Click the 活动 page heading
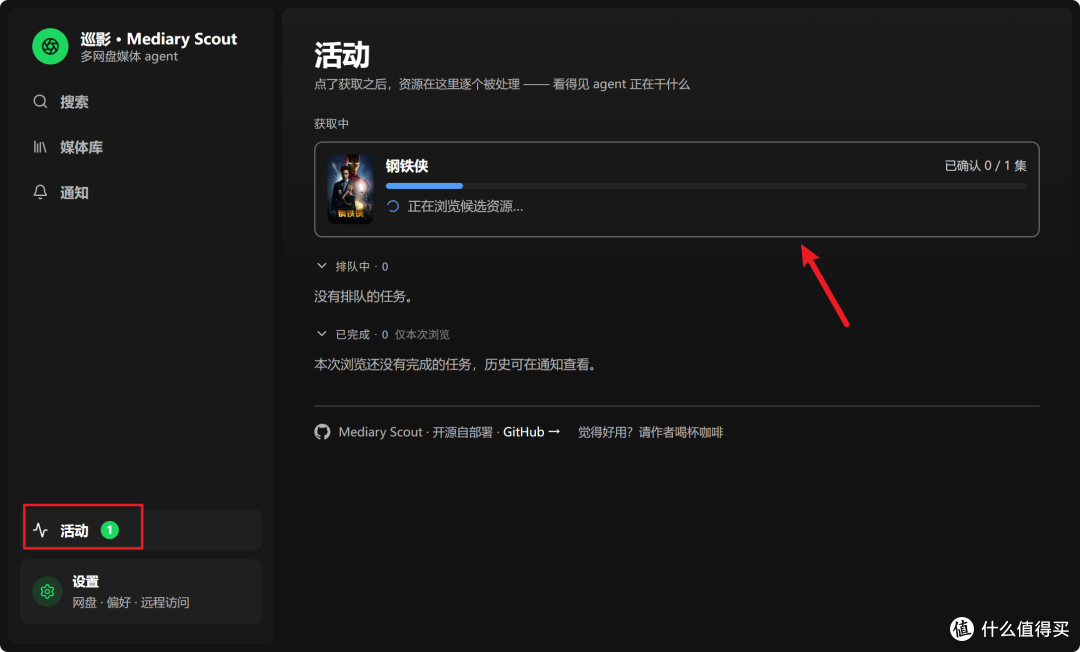The image size is (1080, 652). 342,55
